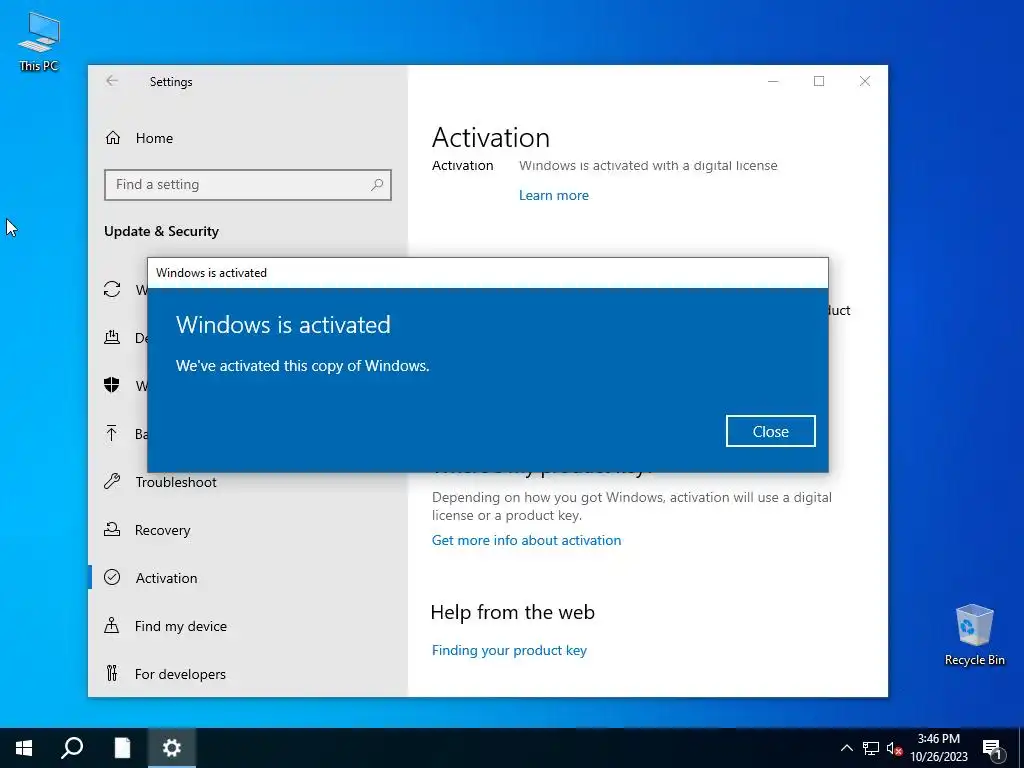
Task: Open the Home settings page
Action: (154, 138)
